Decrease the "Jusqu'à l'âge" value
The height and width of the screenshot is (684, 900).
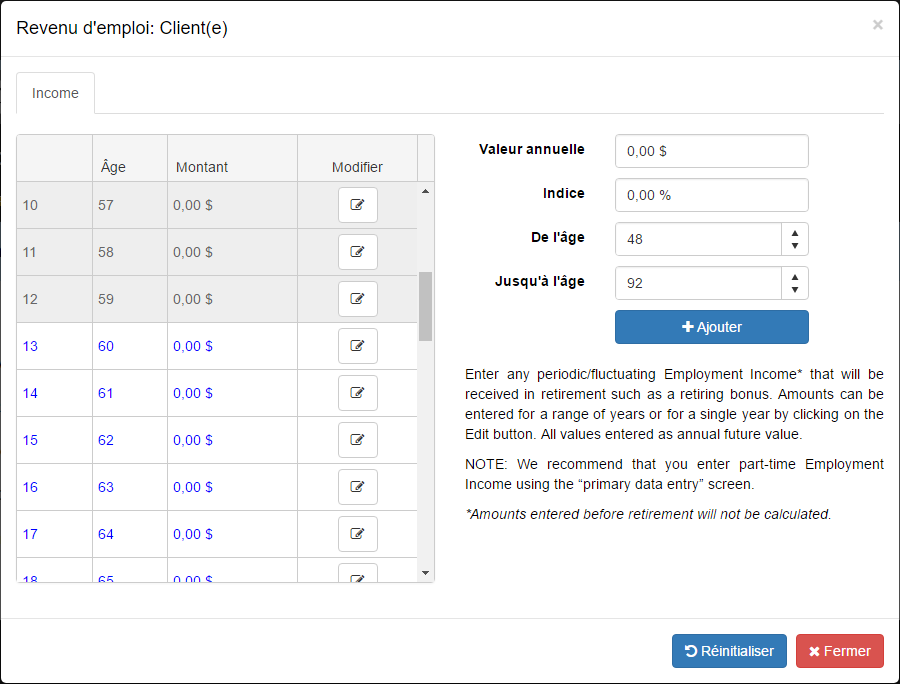point(794,290)
